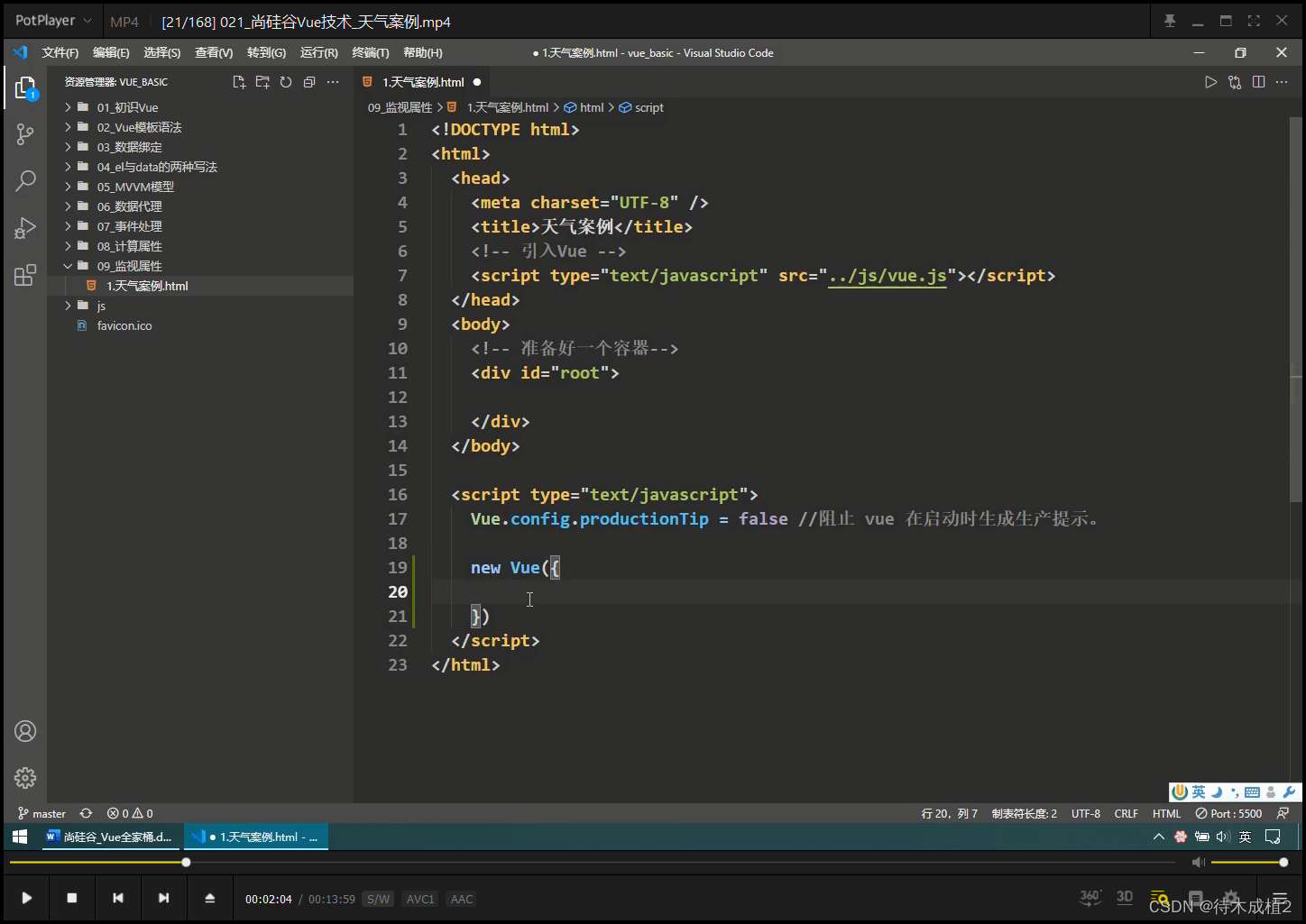This screenshot has height=924, width=1306.
Task: Stop playback in PotPlayer
Action: click(x=72, y=898)
